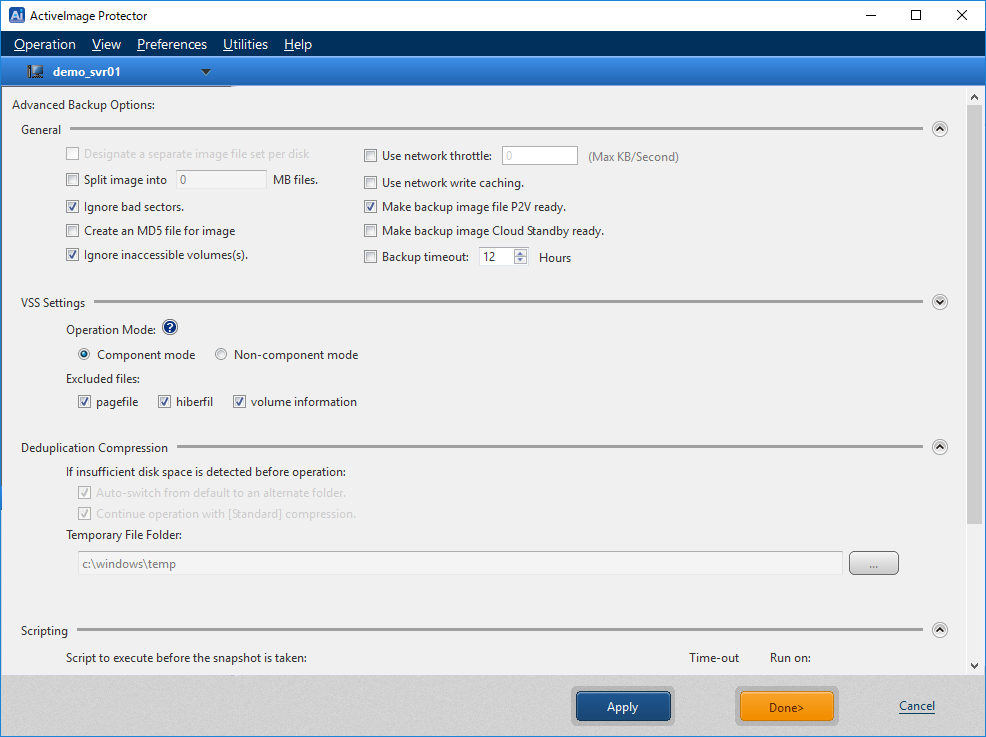Enable Create an MD5 file for image
This screenshot has width=986, height=737.
click(x=72, y=231)
